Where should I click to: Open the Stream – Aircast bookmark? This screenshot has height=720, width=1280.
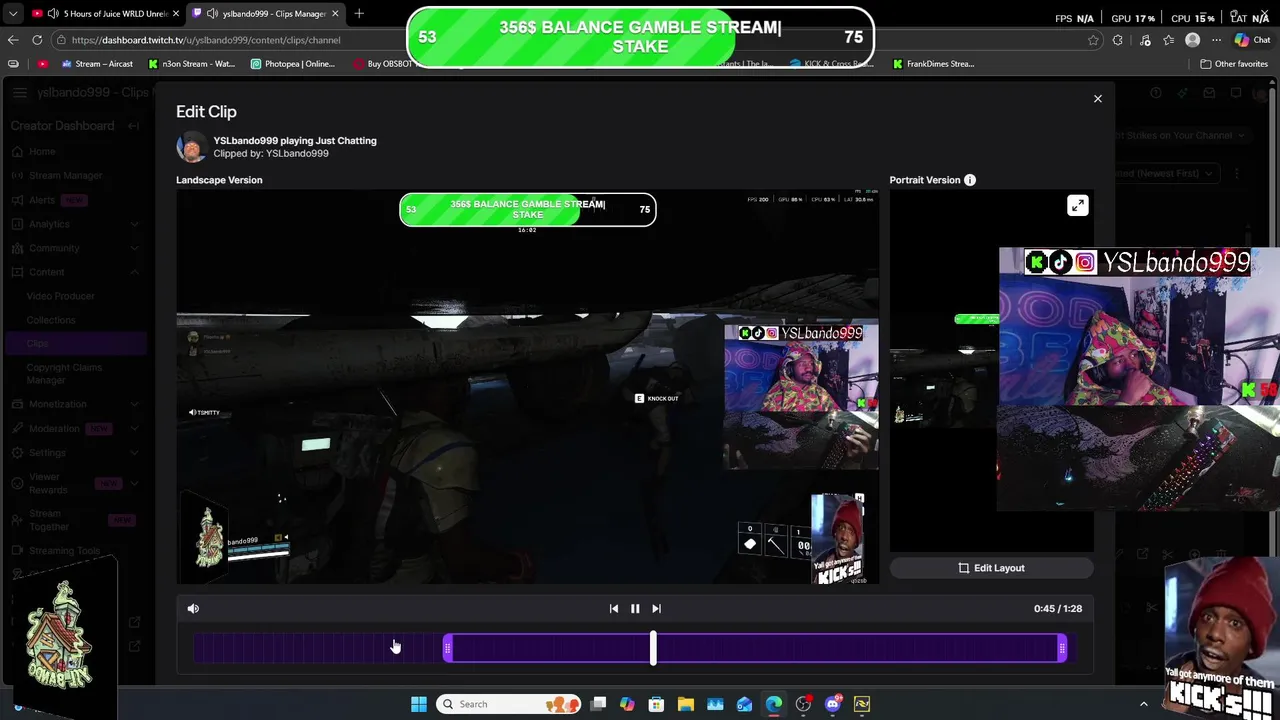coord(96,64)
